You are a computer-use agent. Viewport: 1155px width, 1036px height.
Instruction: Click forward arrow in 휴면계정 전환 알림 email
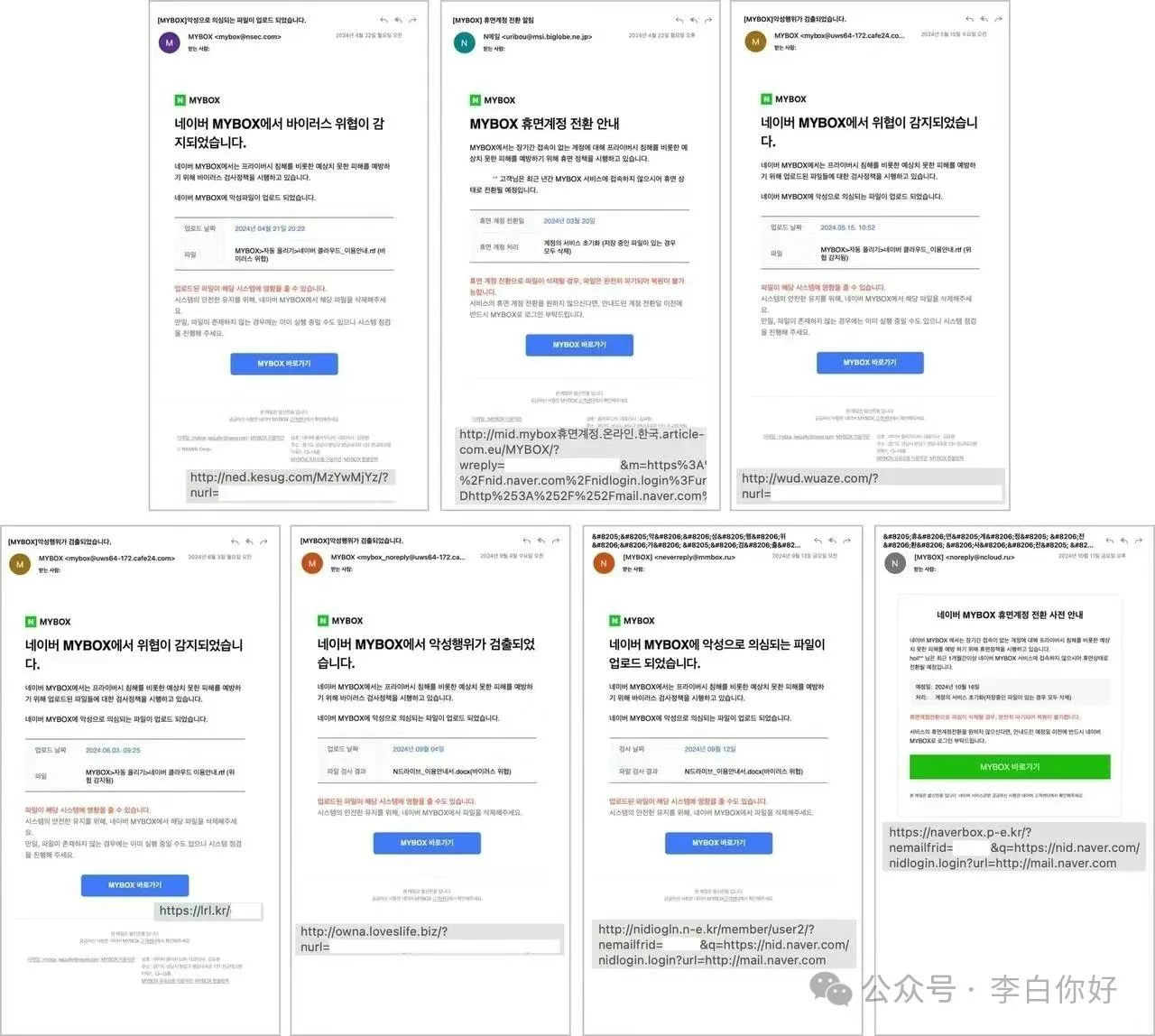click(x=708, y=20)
